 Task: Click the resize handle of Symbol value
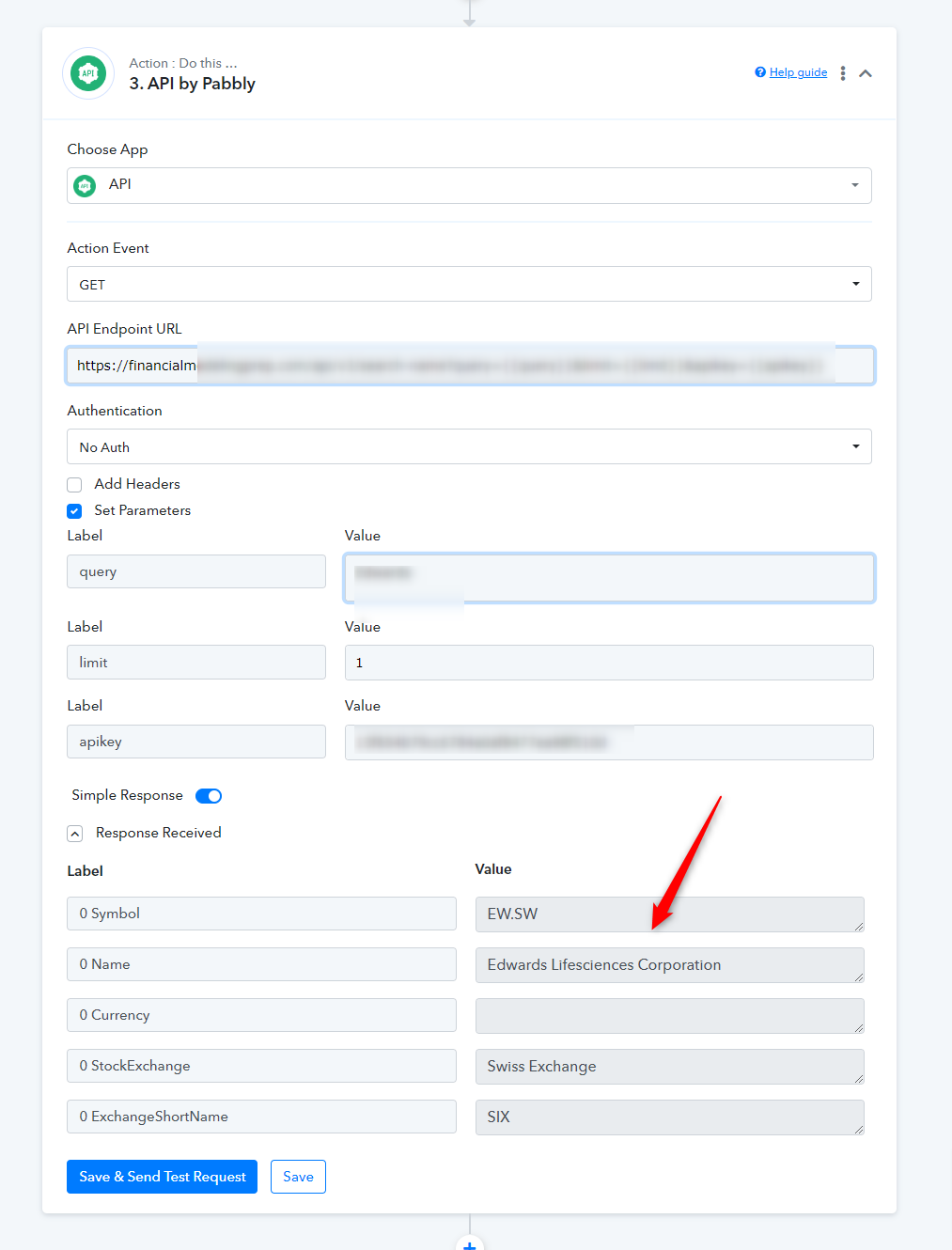point(858,927)
